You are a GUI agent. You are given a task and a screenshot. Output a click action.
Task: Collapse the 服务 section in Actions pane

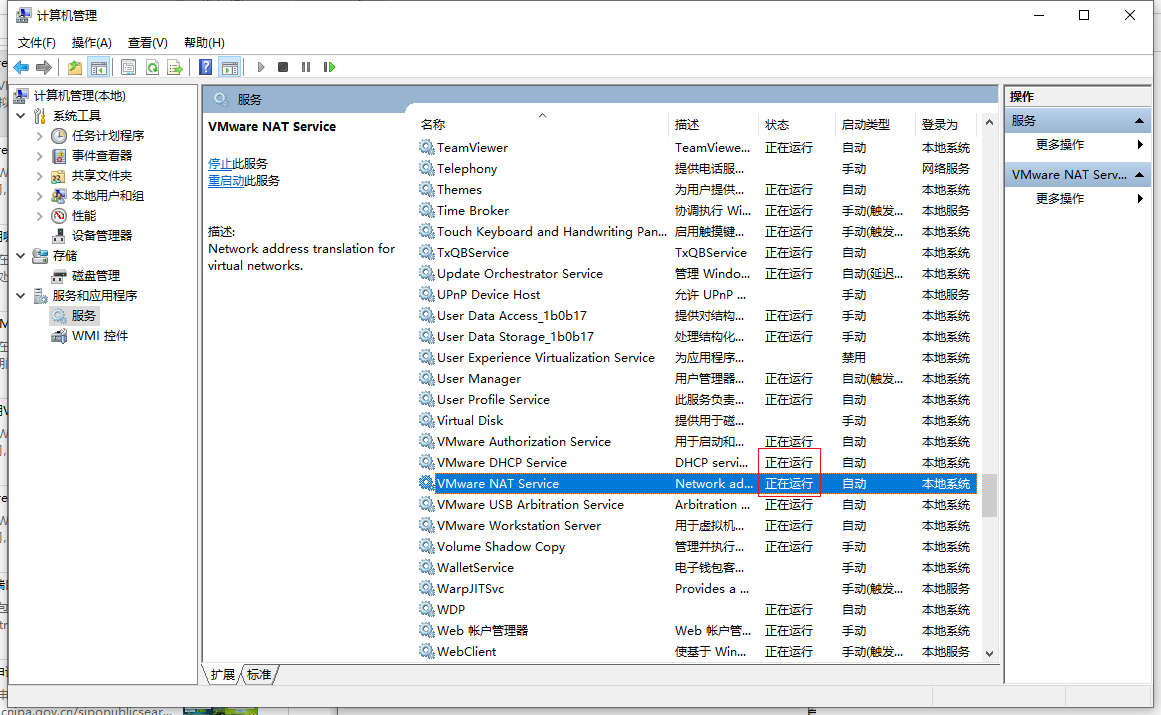[1139, 121]
